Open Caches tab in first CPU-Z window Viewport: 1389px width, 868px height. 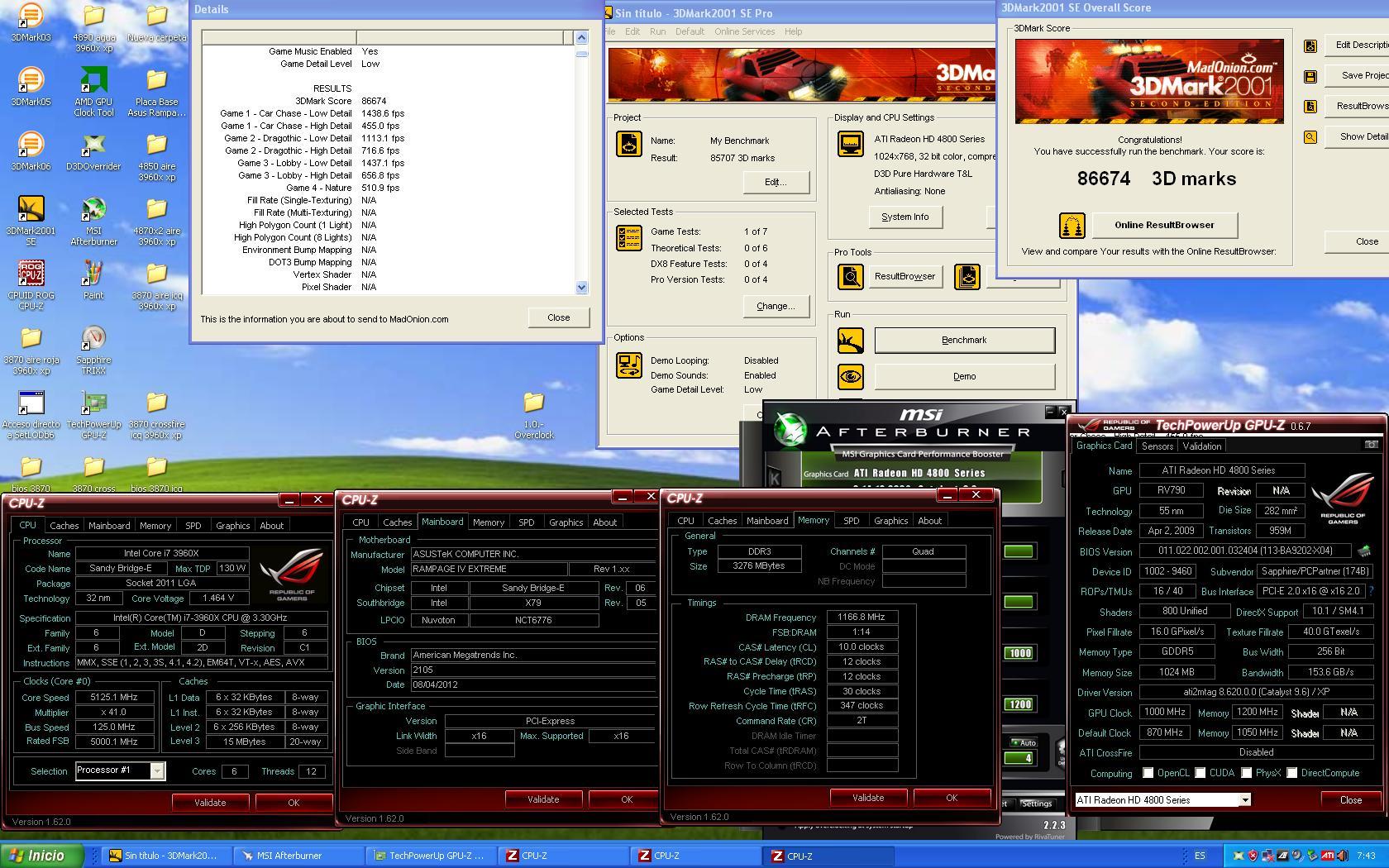64,526
